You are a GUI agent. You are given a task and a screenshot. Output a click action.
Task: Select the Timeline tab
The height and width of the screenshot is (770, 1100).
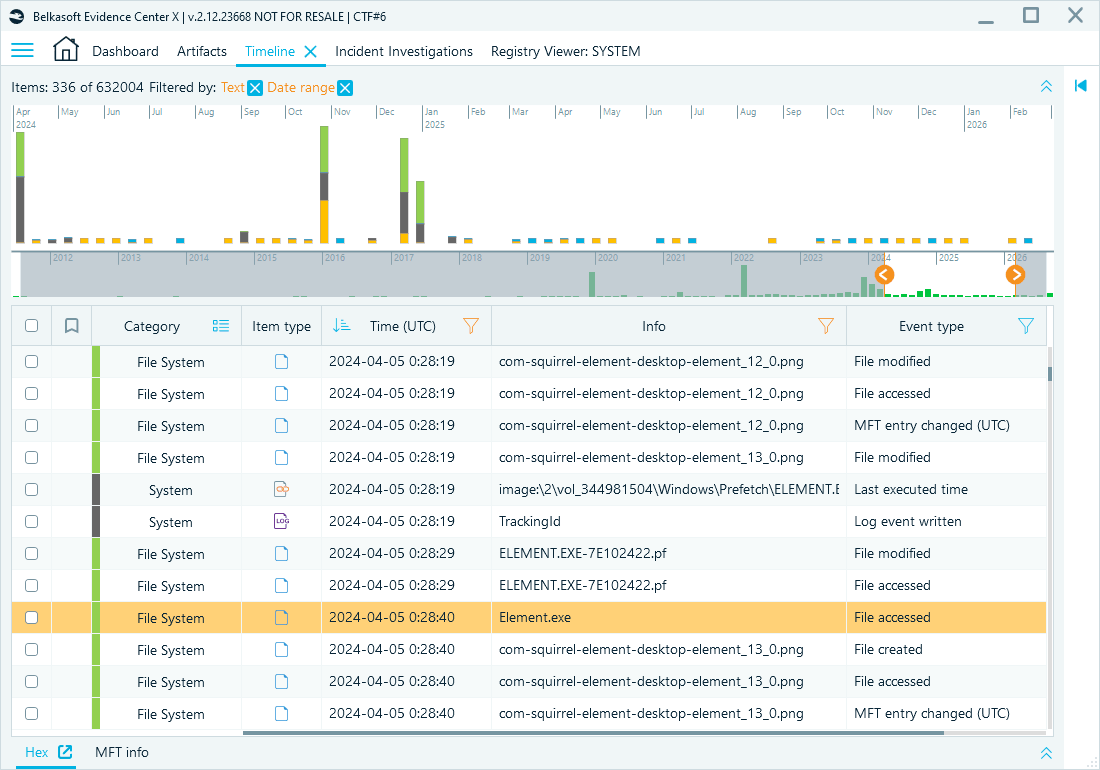pos(270,51)
